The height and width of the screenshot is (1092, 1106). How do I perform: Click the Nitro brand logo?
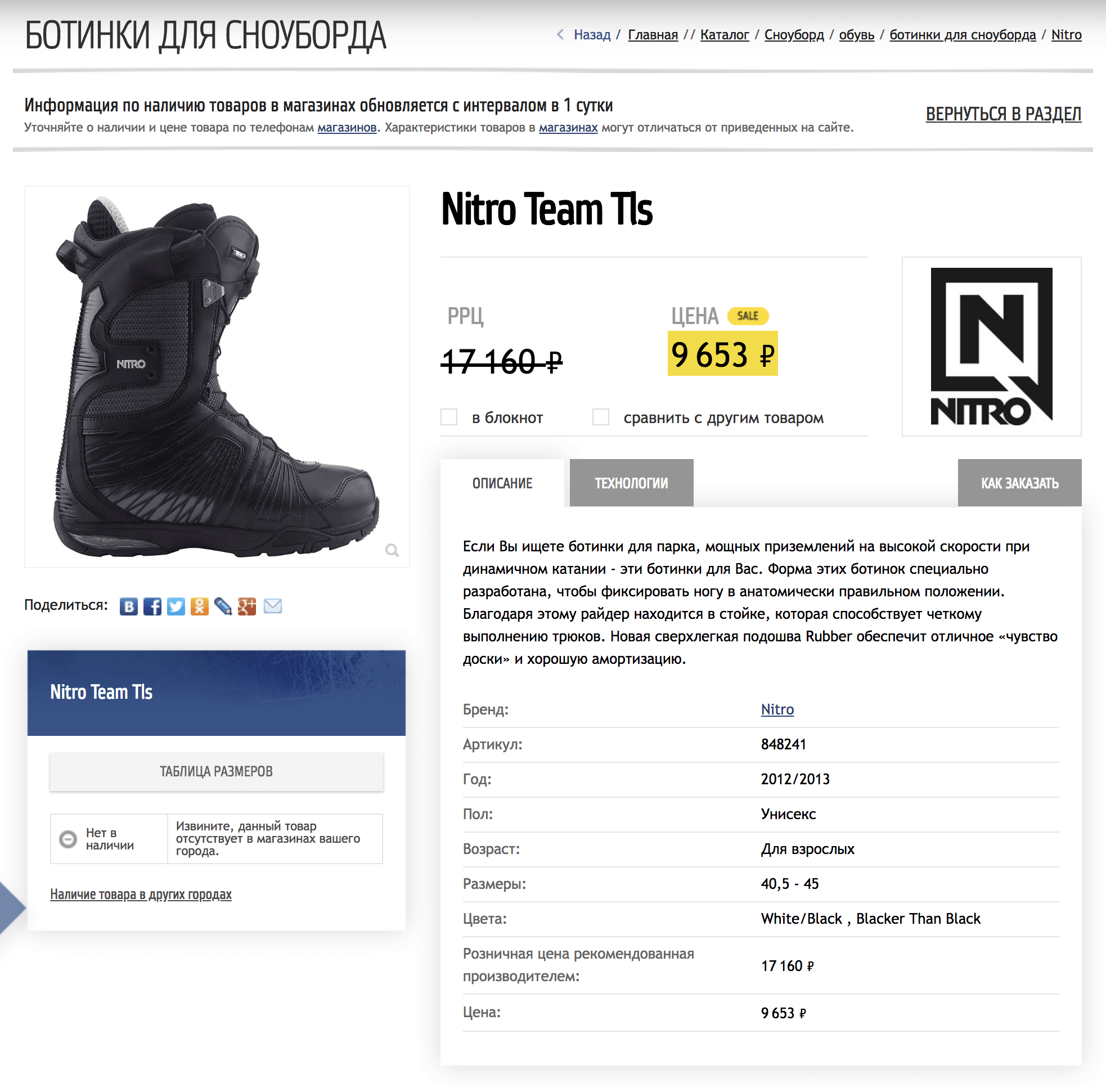(991, 346)
